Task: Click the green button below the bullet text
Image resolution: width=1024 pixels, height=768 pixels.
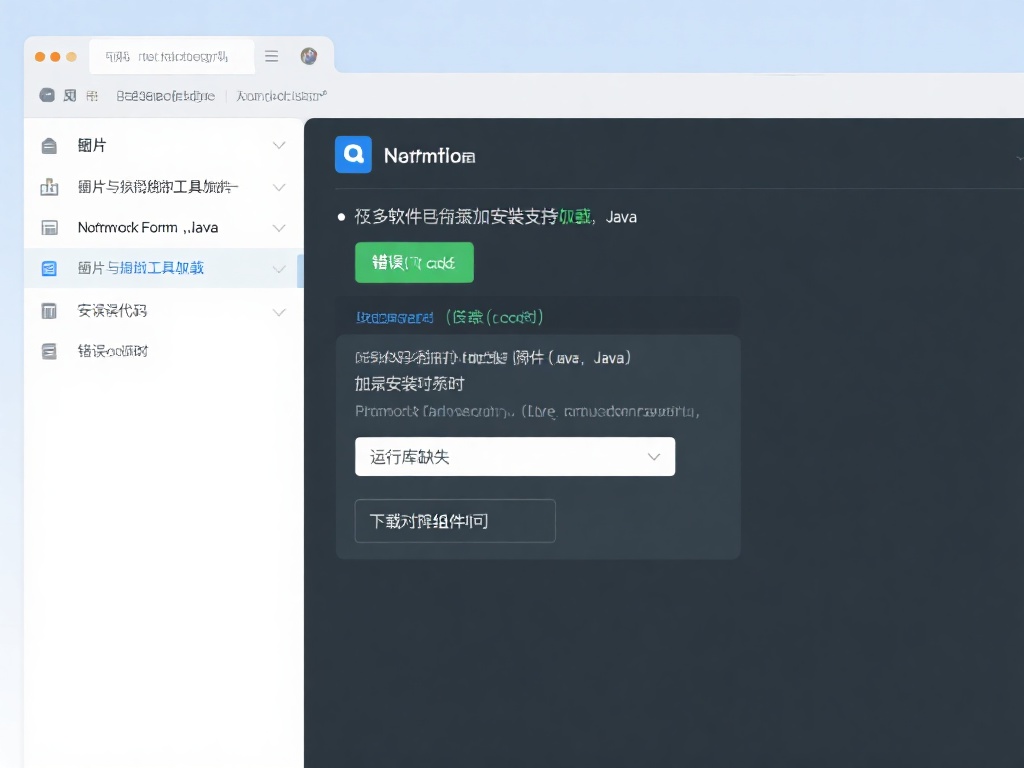Action: (x=414, y=262)
